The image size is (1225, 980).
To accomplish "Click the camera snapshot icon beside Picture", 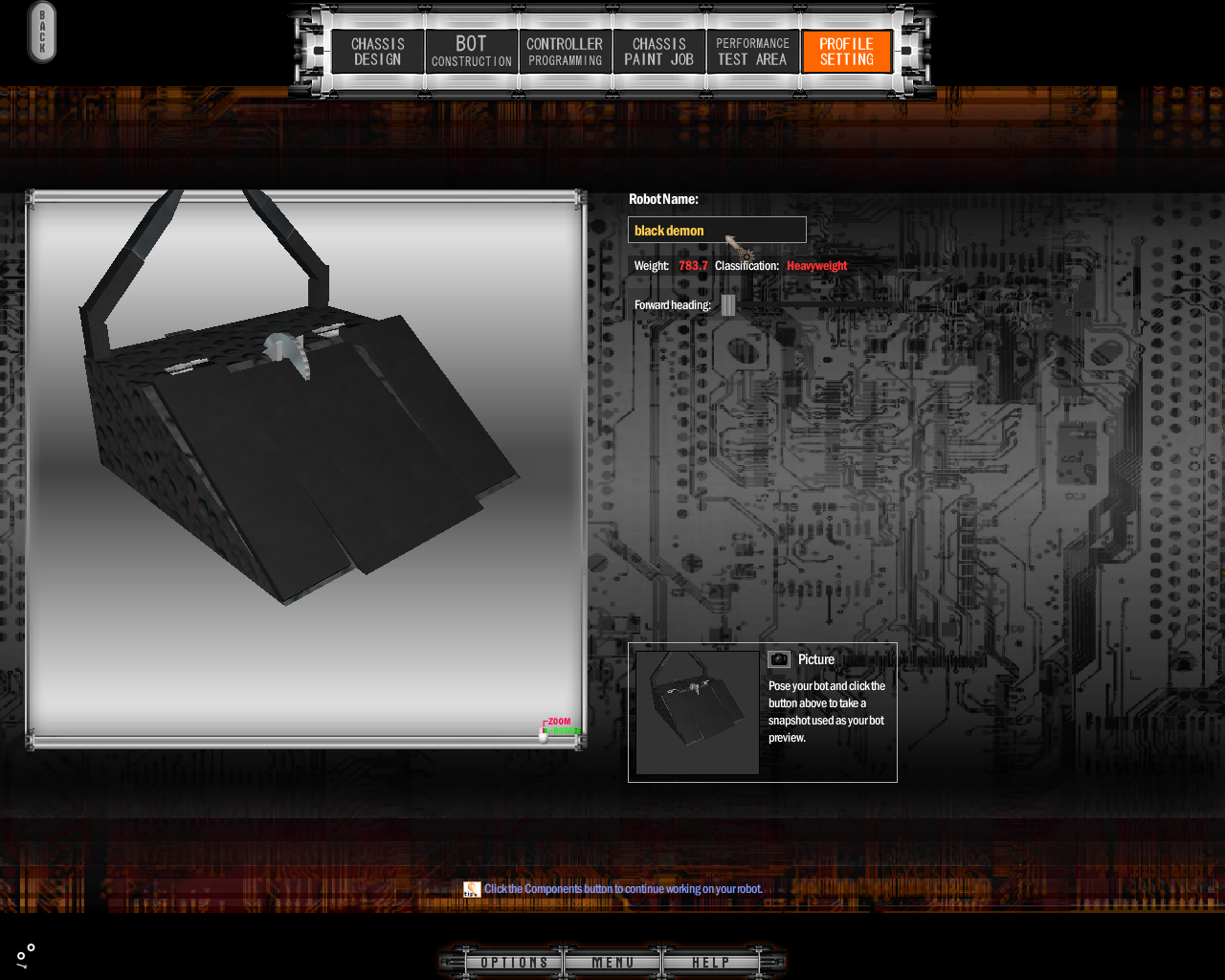I will (779, 659).
